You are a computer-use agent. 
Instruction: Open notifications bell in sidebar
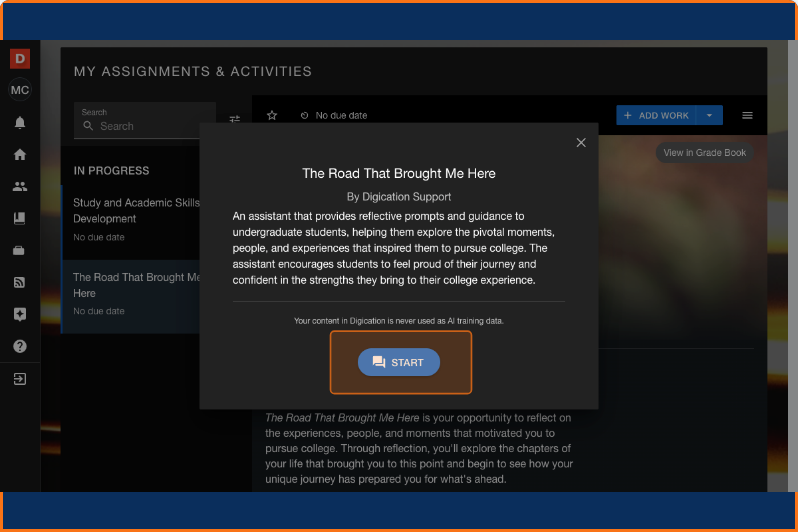click(x=20, y=123)
